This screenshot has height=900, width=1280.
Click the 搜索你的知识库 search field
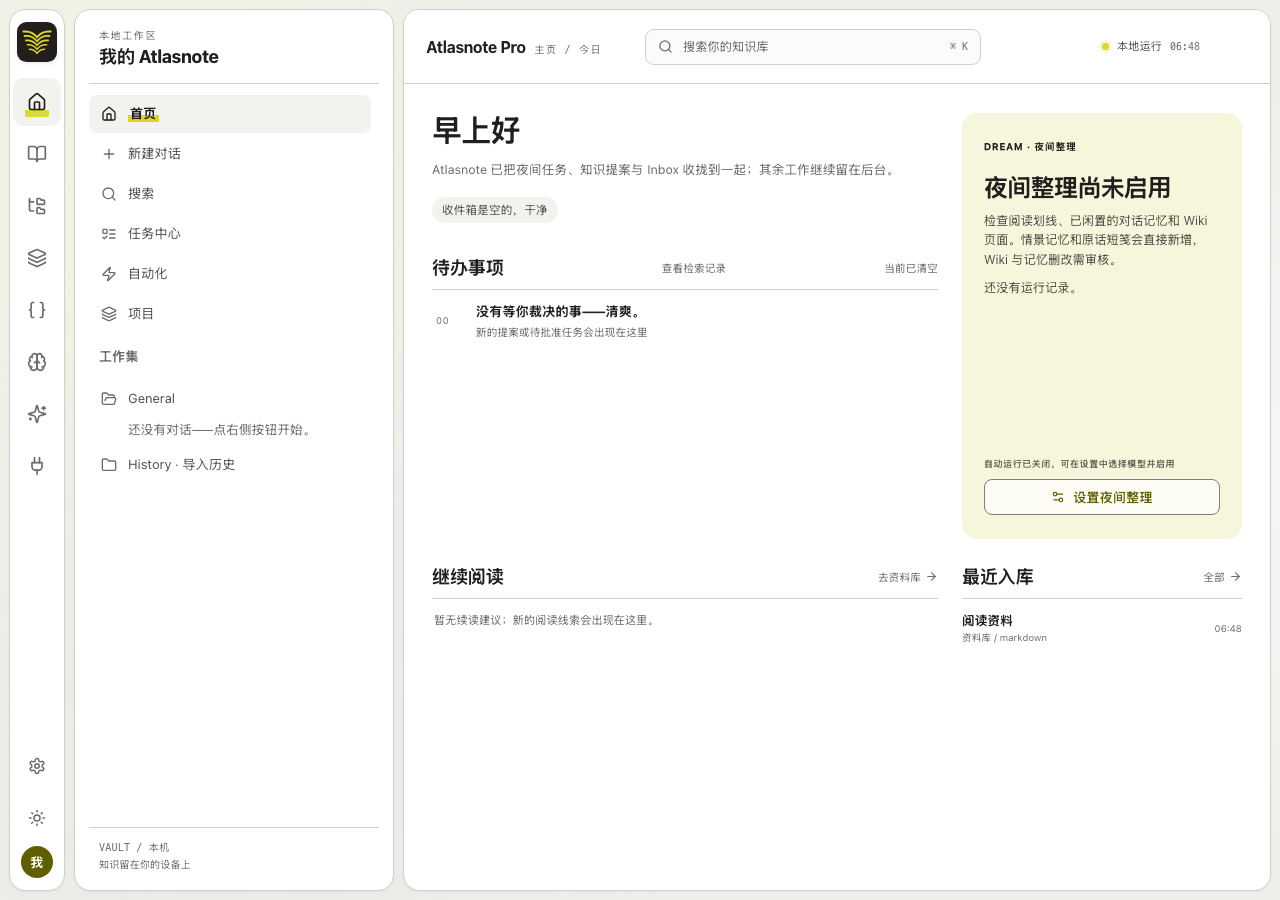coord(813,47)
